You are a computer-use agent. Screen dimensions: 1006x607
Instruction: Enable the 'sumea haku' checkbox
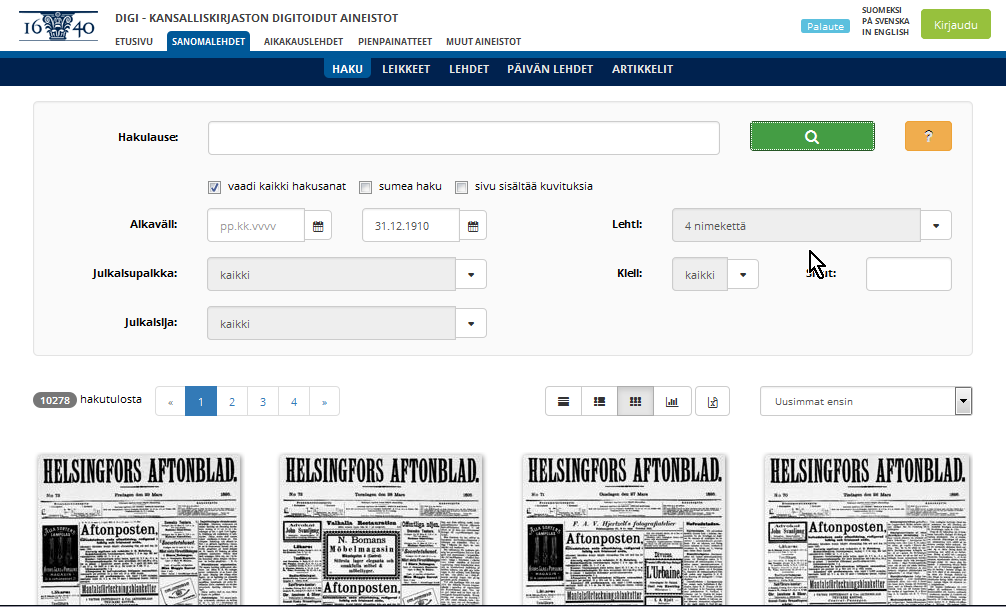pos(366,187)
